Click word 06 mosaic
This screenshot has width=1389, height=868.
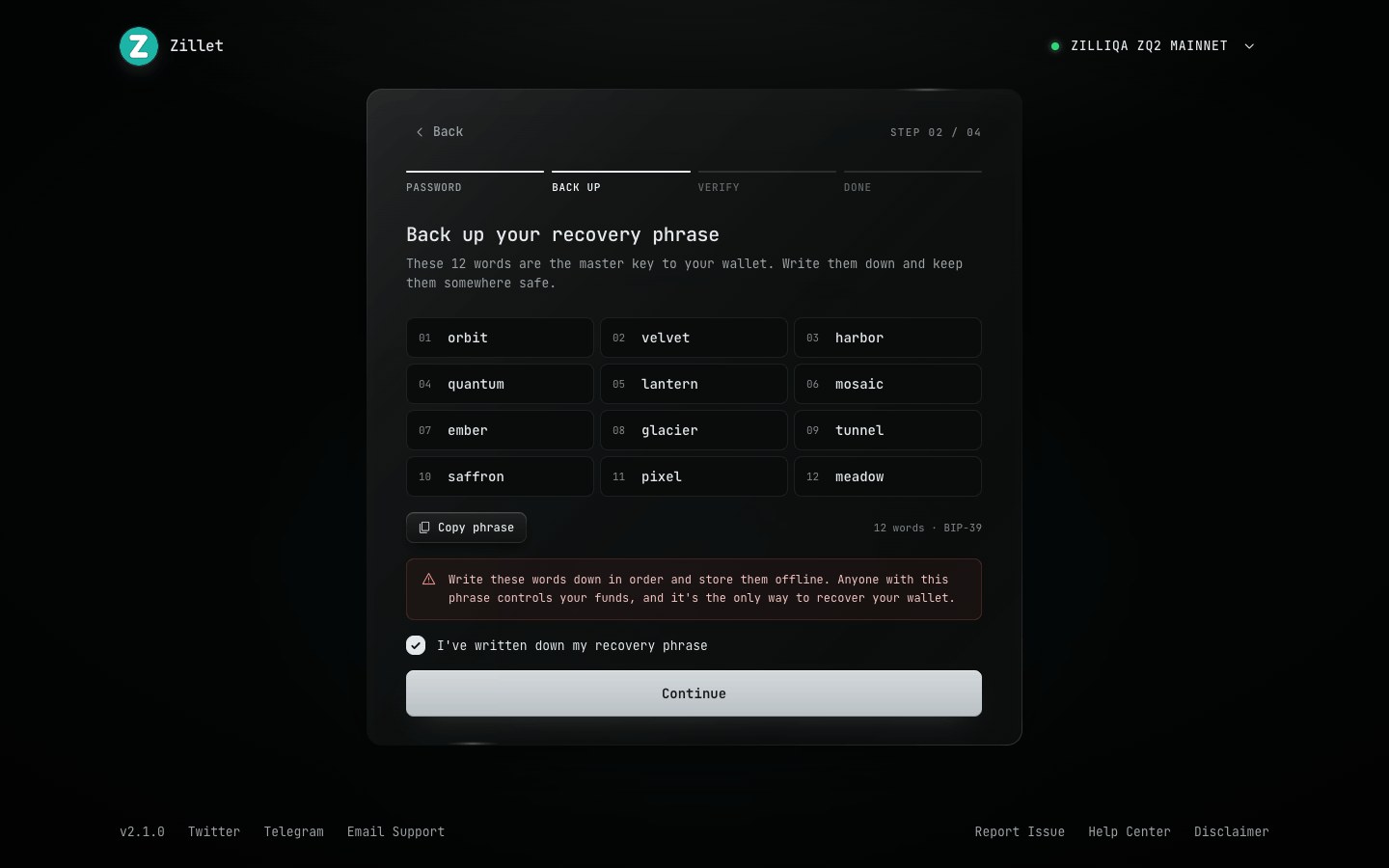click(887, 384)
